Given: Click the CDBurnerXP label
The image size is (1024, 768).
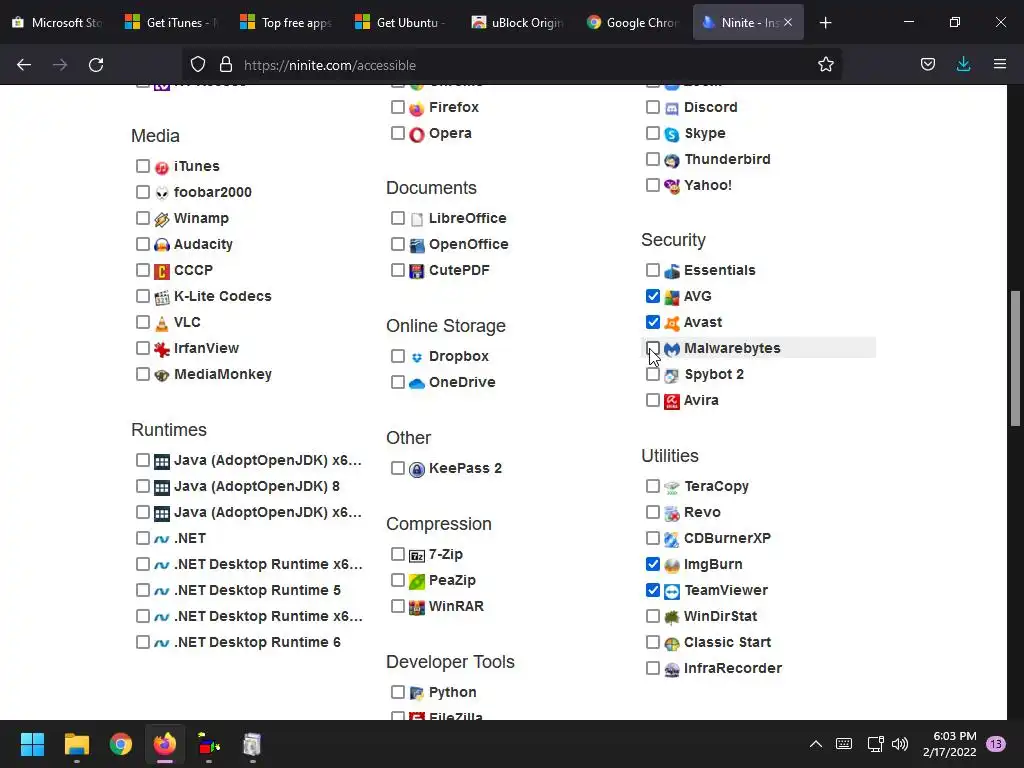Looking at the screenshot, I should [x=728, y=538].
